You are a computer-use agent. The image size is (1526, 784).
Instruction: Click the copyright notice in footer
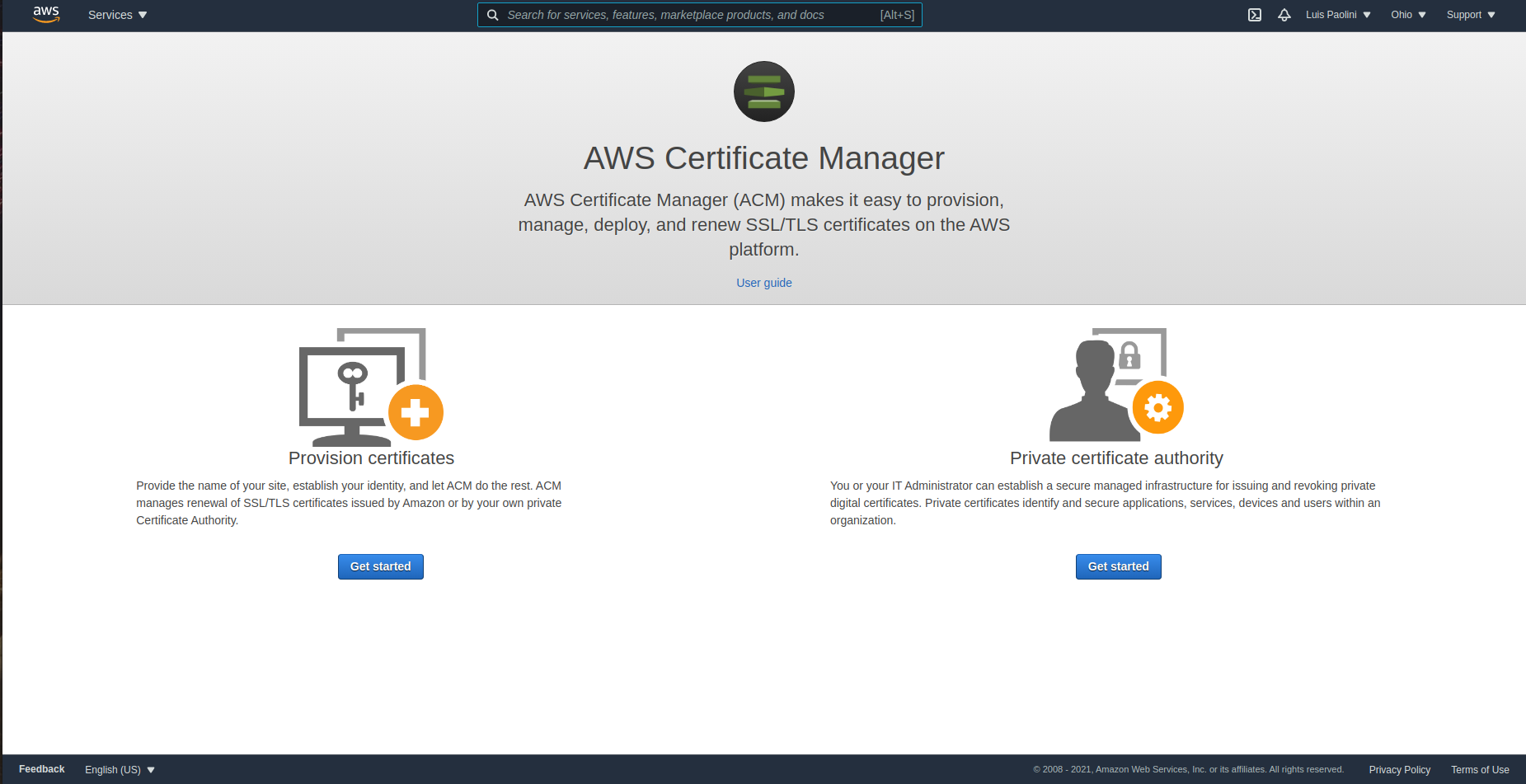pos(1188,770)
